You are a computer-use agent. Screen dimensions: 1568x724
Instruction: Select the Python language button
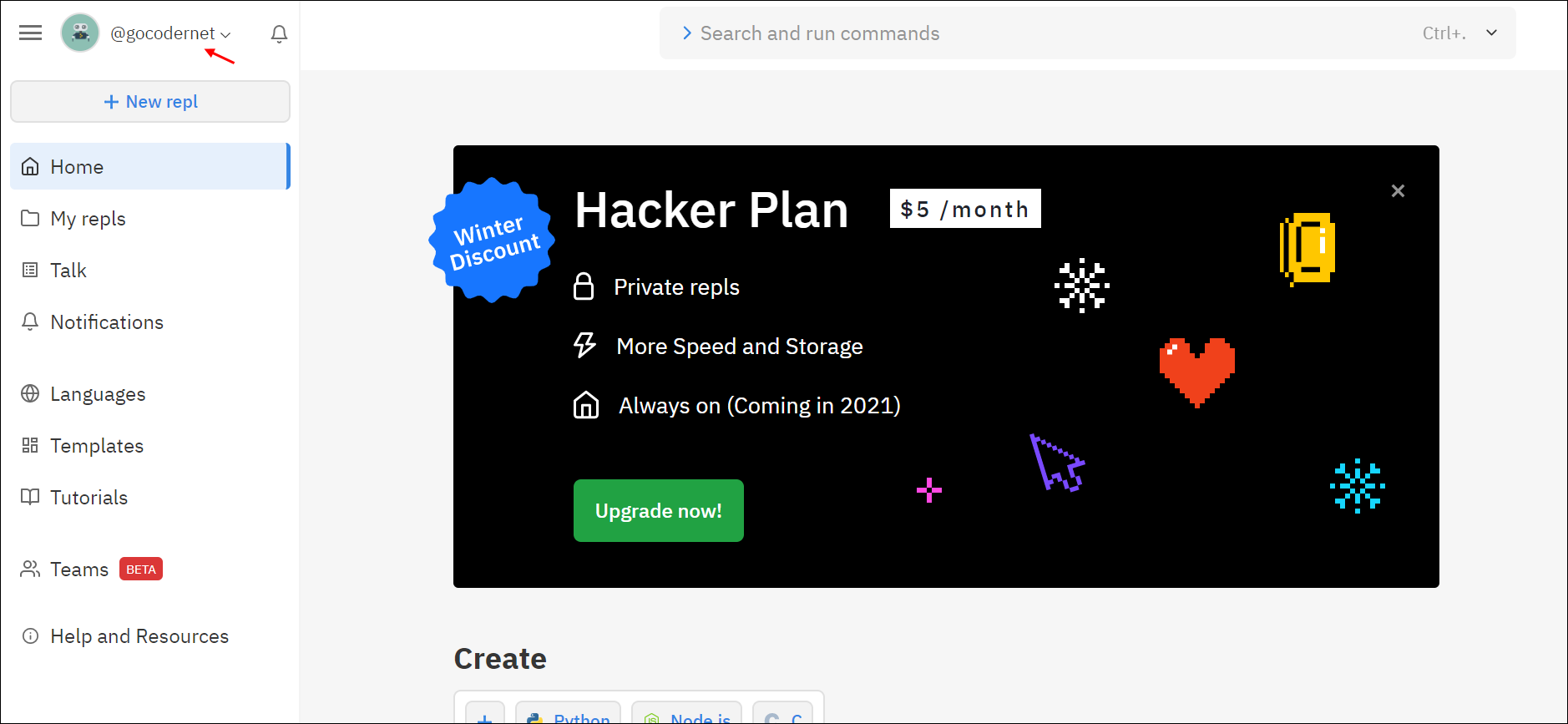tap(568, 714)
